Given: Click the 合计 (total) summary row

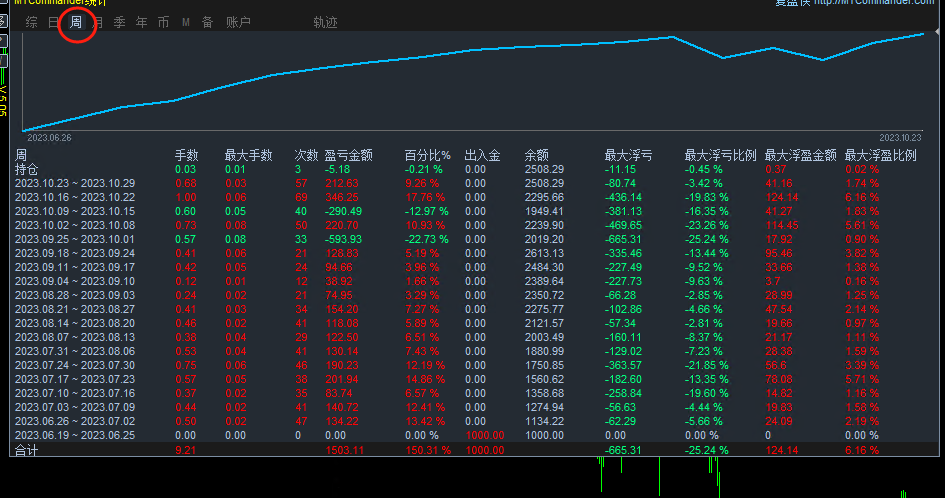Looking at the screenshot, I should click(26, 452).
